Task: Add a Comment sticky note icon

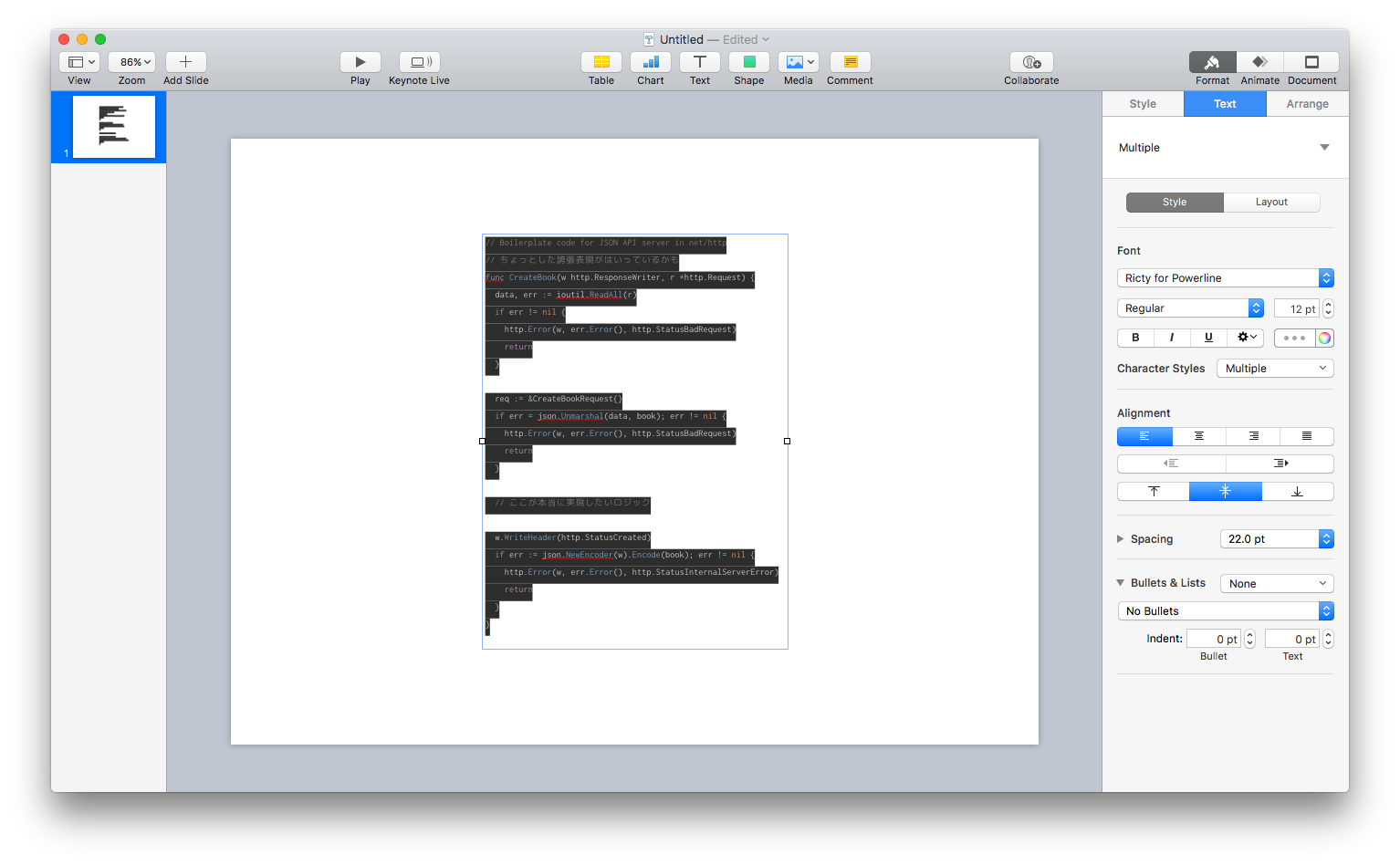Action: [x=851, y=62]
